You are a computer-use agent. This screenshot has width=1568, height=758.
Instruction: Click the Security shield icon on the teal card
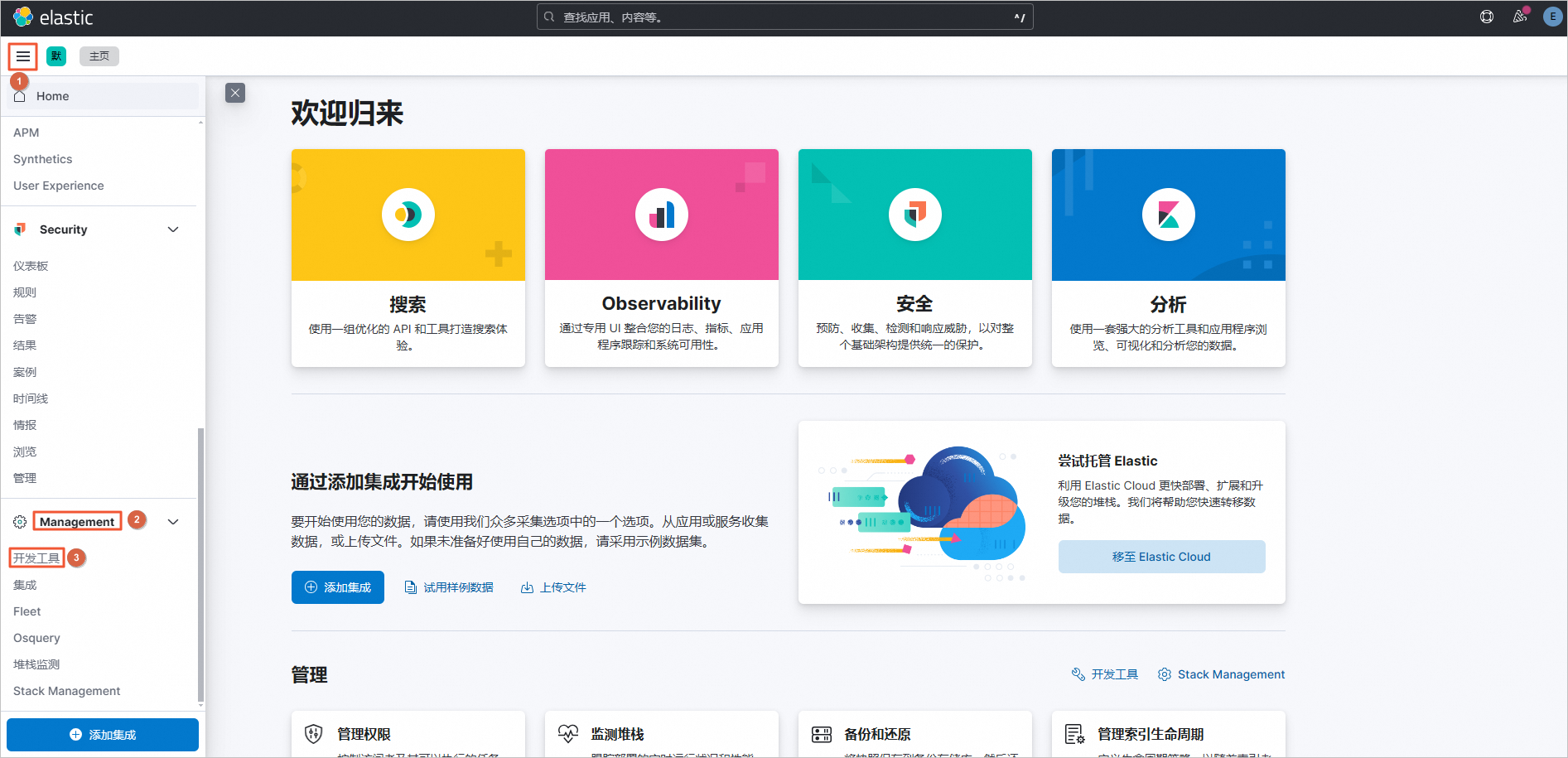point(915,215)
